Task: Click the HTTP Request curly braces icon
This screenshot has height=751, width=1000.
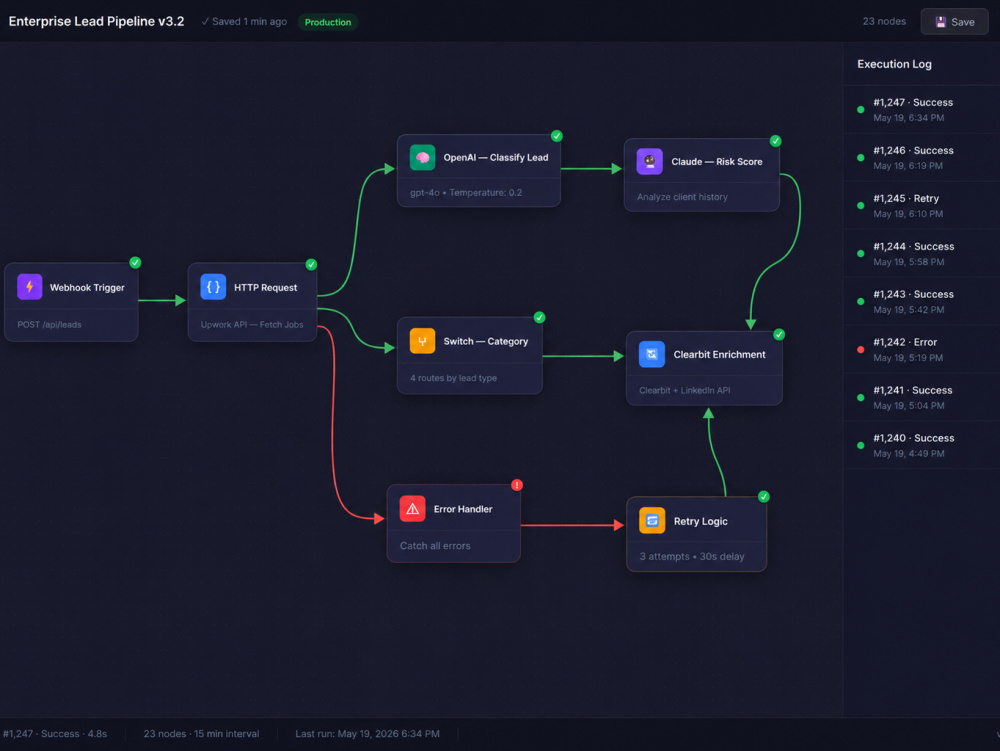Action: pyautogui.click(x=213, y=287)
